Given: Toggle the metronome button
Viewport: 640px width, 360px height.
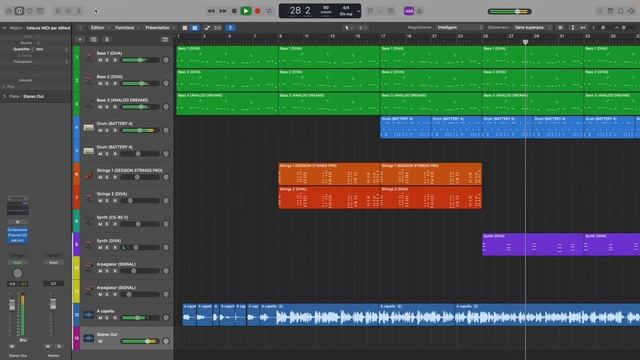Looking at the screenshot, I should coord(420,11).
